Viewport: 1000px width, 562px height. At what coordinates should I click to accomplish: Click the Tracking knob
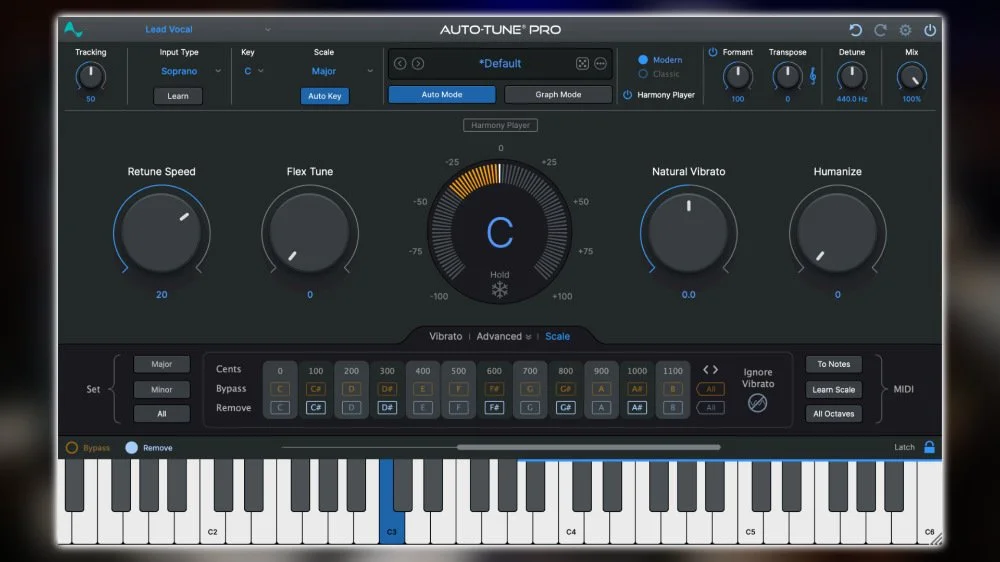coord(91,77)
